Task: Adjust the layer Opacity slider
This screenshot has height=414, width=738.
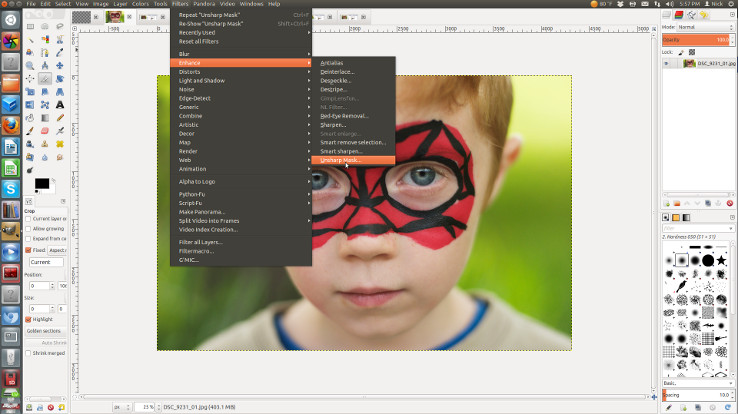Action: [698, 40]
